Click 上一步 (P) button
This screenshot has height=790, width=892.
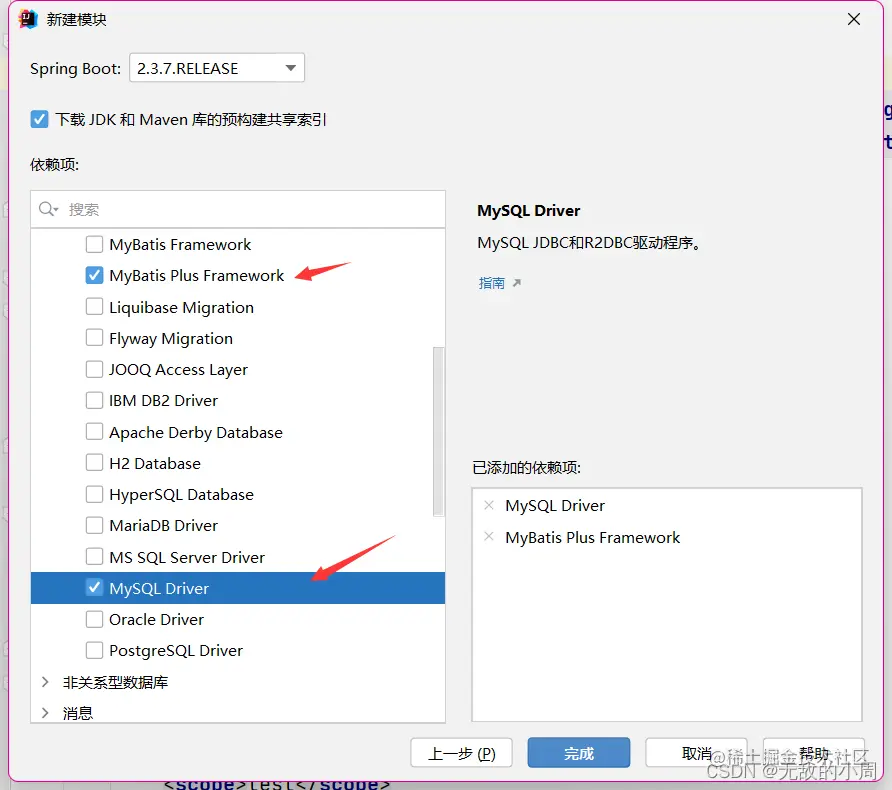[x=461, y=753]
